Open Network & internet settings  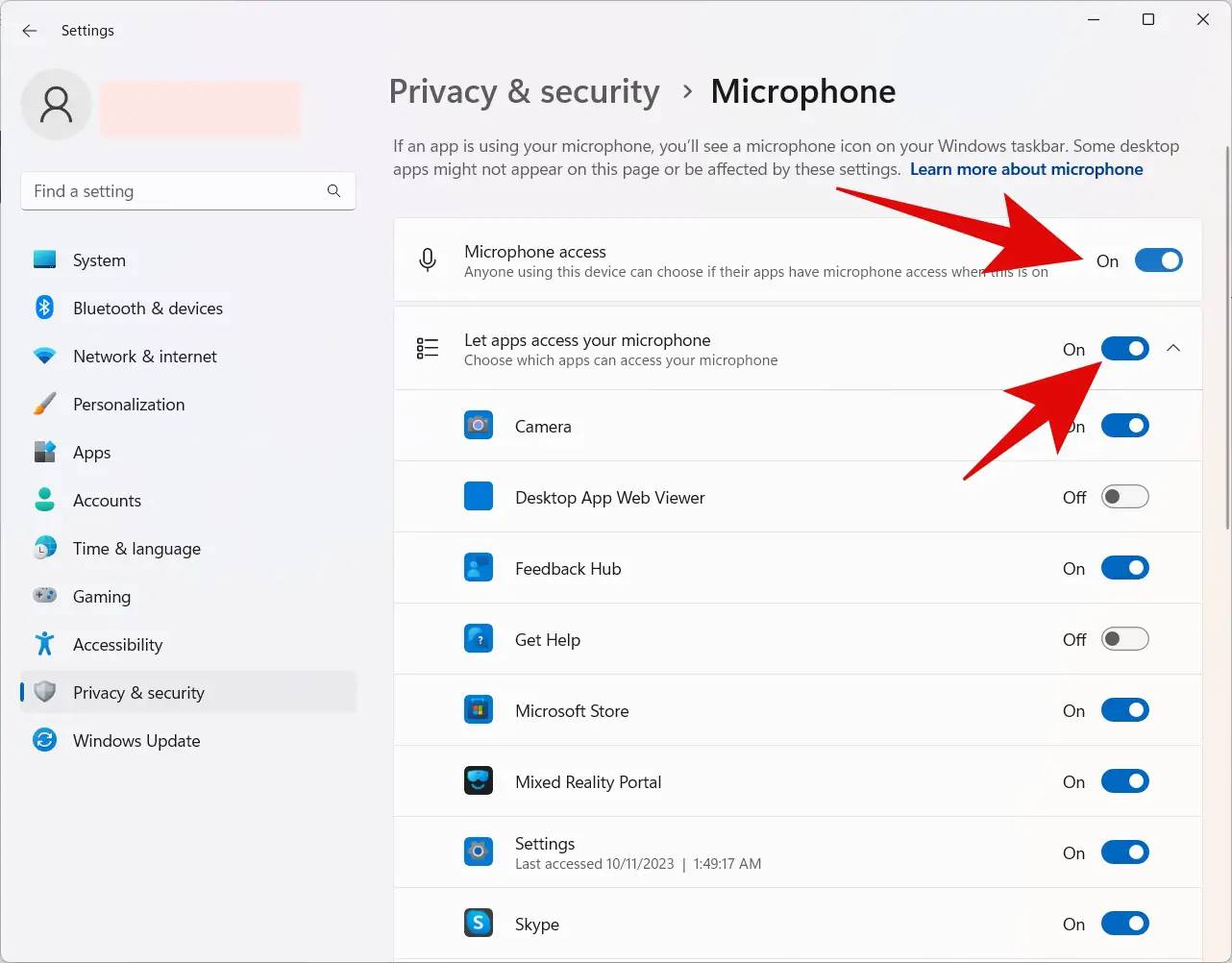(x=188, y=357)
